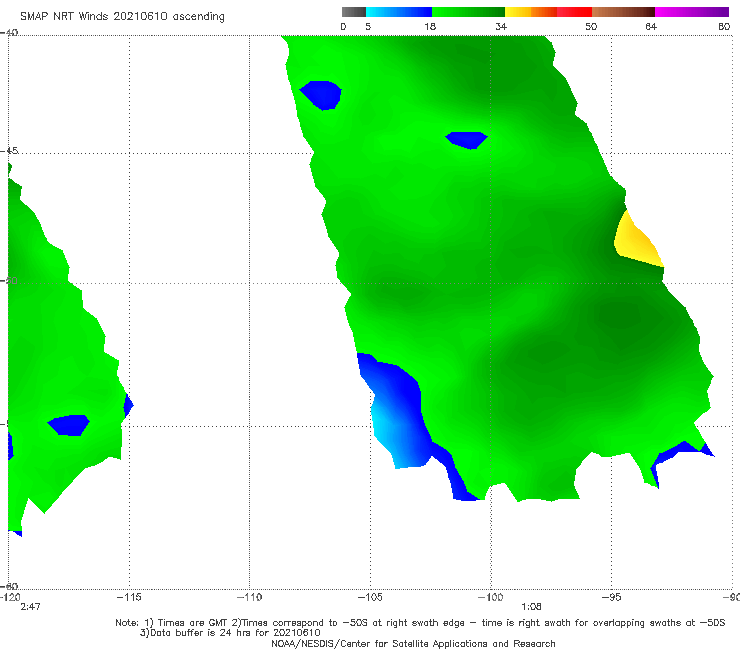Click the cyan-blue segment of the color bar
The height and width of the screenshot is (650, 740).
[x=399, y=12]
